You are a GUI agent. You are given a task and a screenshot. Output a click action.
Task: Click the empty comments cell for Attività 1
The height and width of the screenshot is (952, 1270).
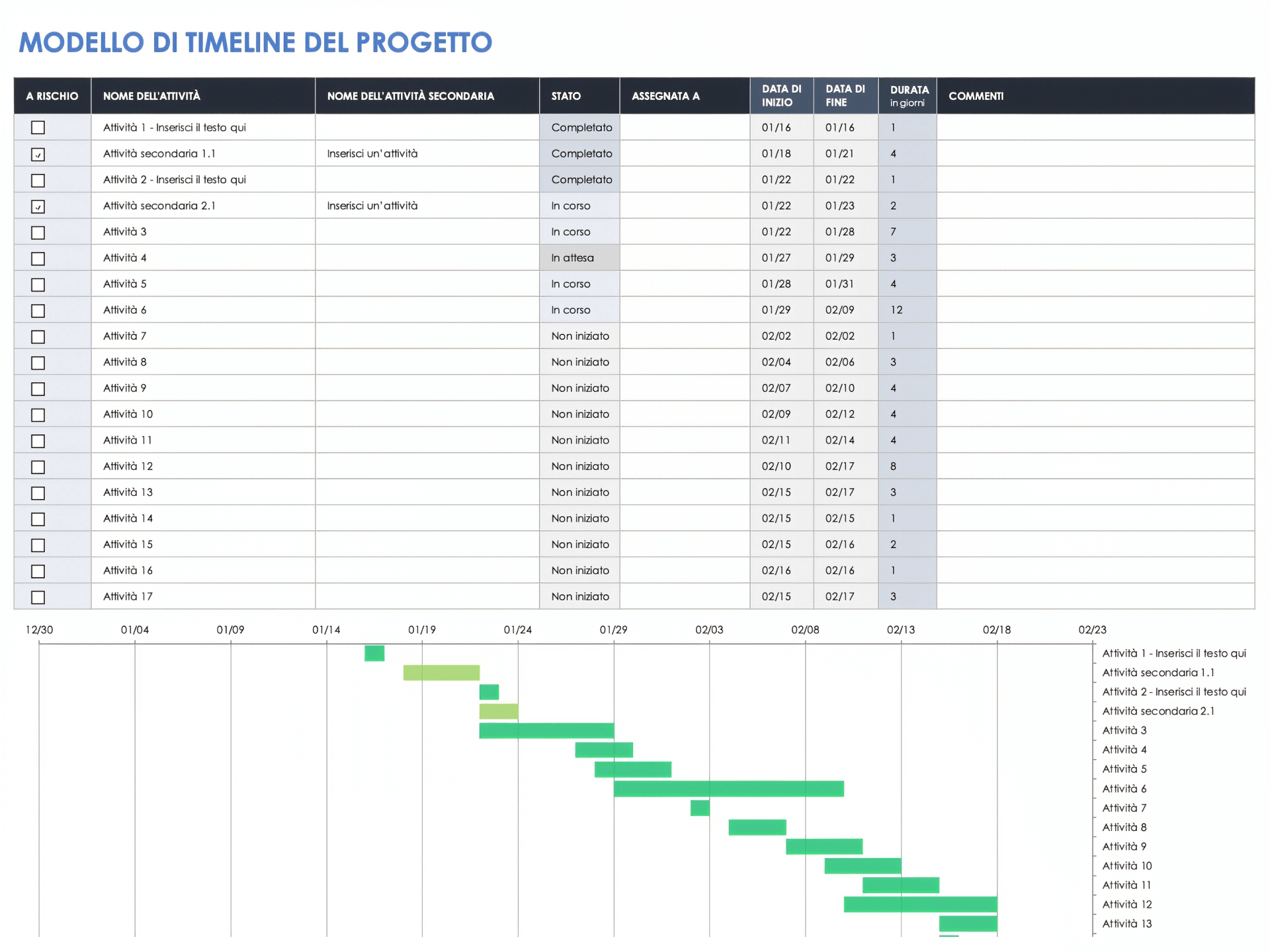tap(1095, 127)
